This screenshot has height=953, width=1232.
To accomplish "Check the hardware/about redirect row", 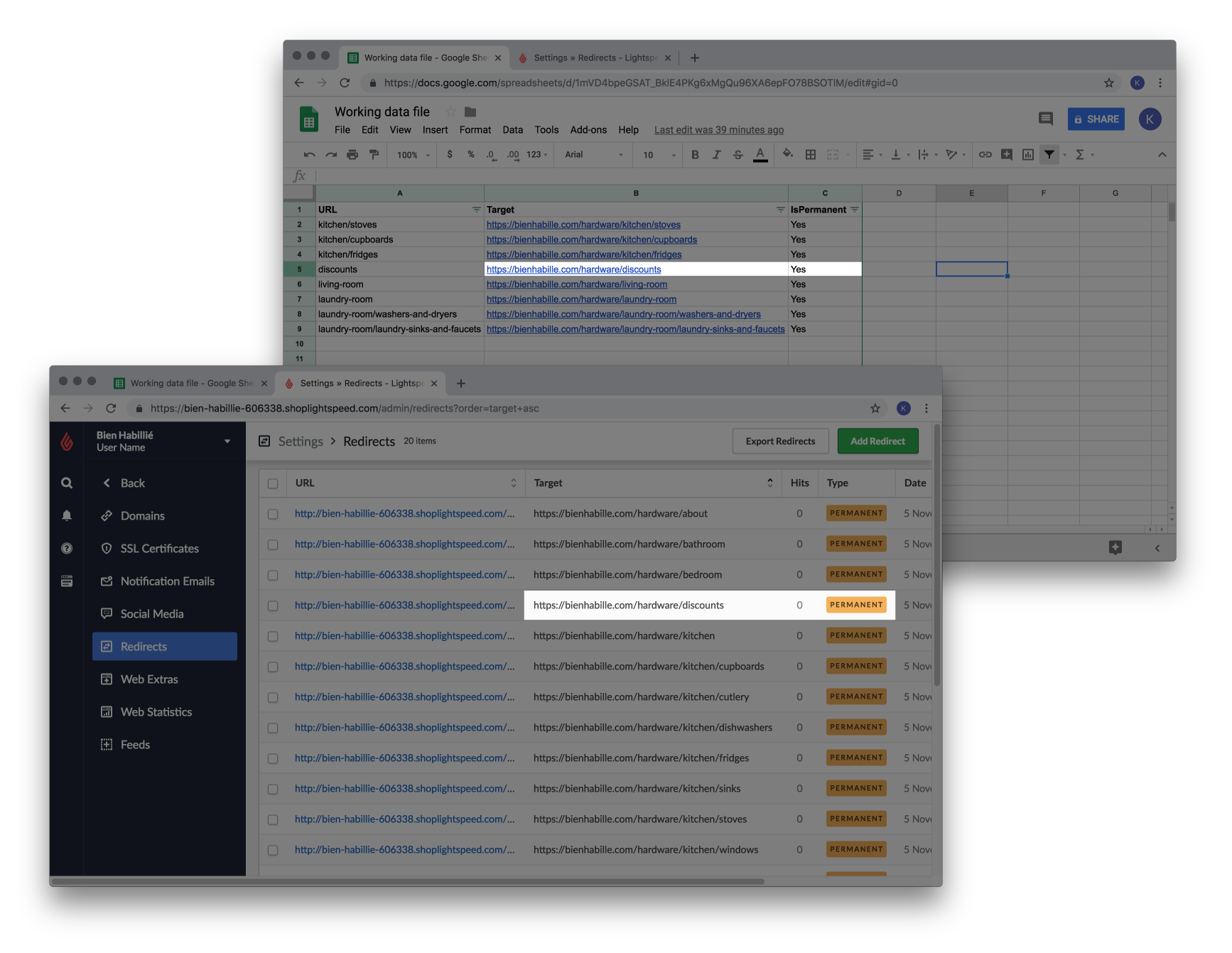I will 273,514.
